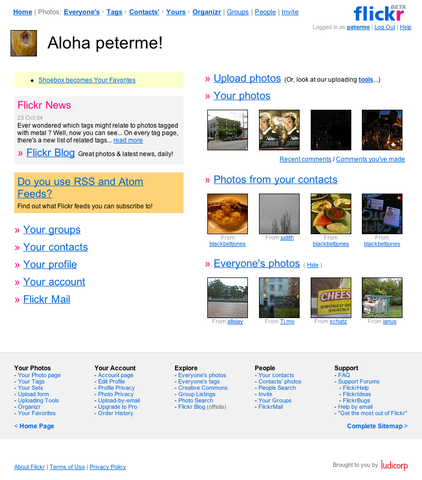Screen dimensions: 422x480
Task: Open the RSS and Atom Feeds link
Action: [x=80, y=187]
